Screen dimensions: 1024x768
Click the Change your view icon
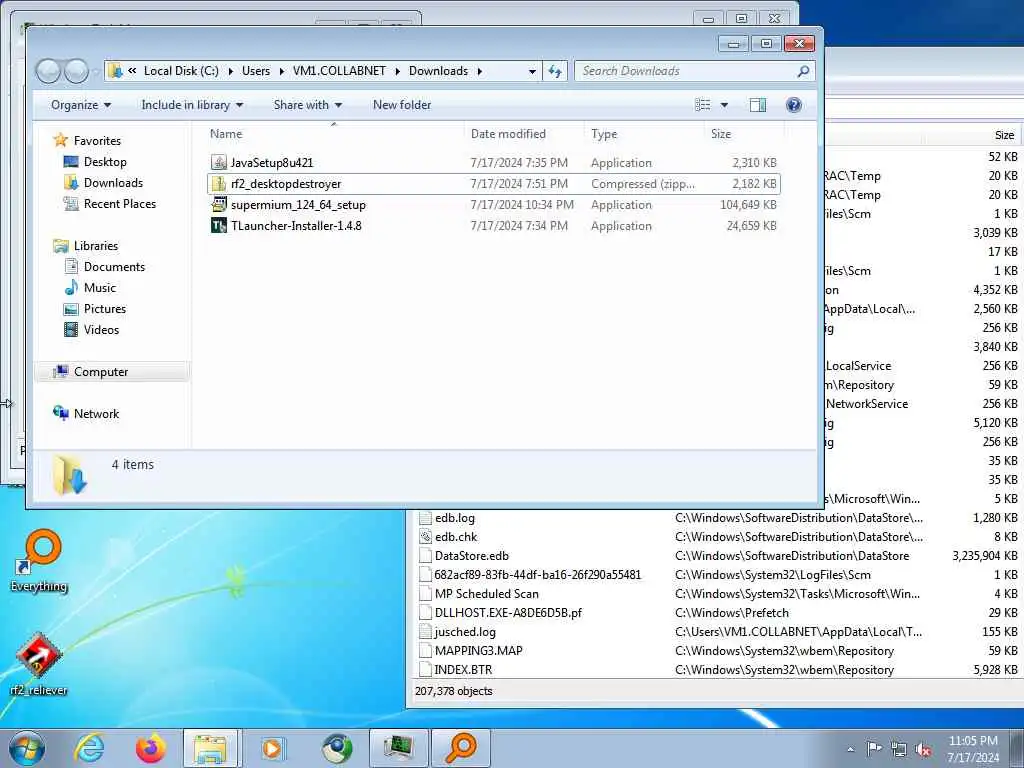click(703, 105)
